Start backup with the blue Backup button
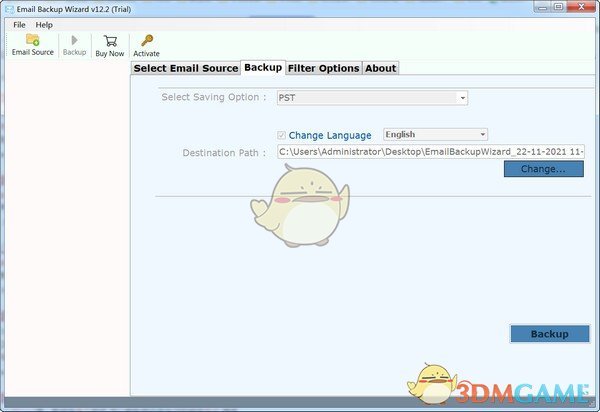 (x=549, y=334)
